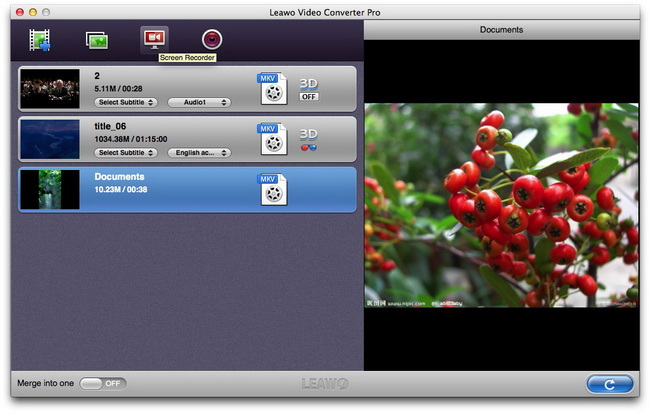
Task: Open the Audio1 track dropdown
Action: pyautogui.click(x=199, y=102)
